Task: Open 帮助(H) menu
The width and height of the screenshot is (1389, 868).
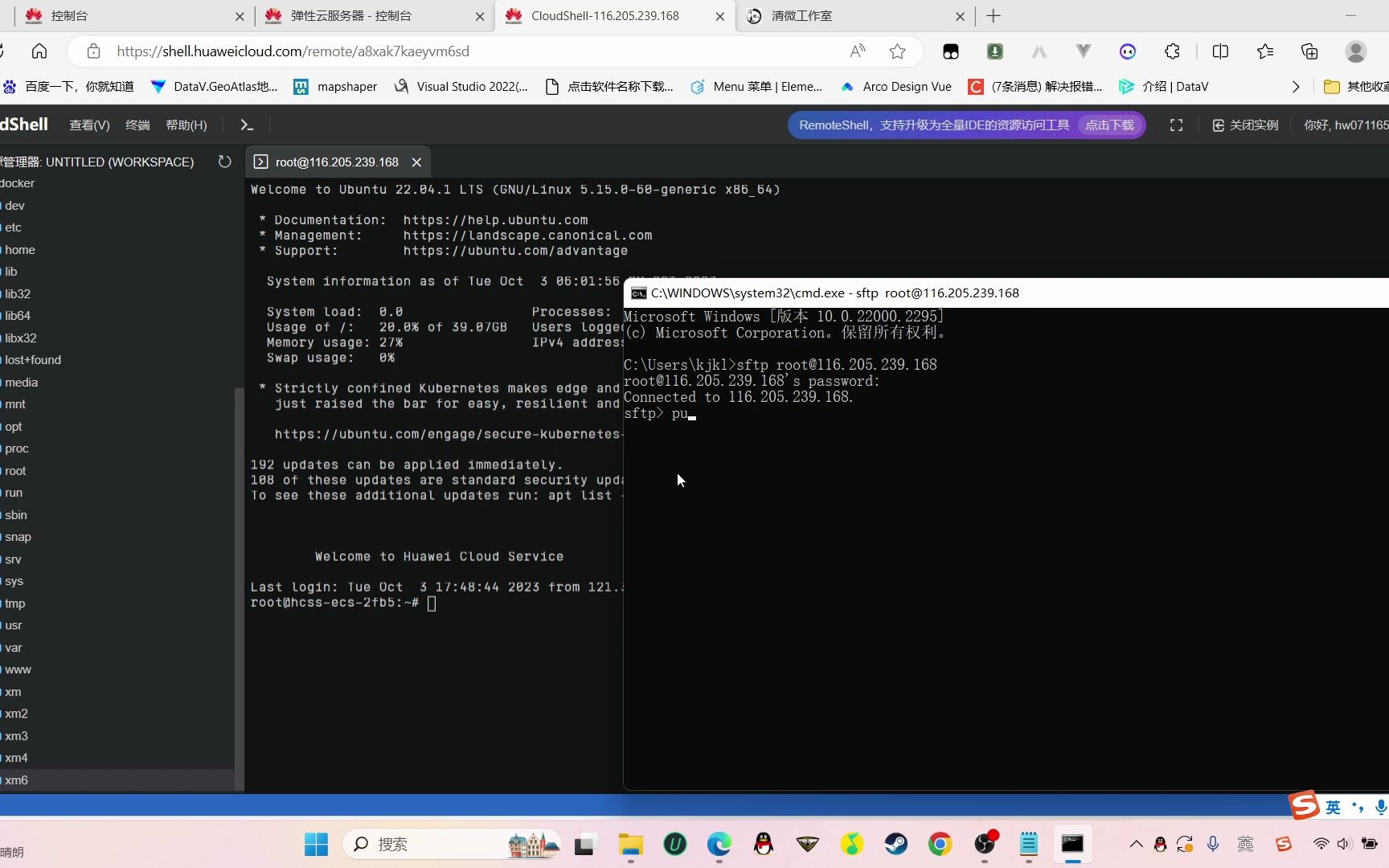Action: pyautogui.click(x=186, y=125)
